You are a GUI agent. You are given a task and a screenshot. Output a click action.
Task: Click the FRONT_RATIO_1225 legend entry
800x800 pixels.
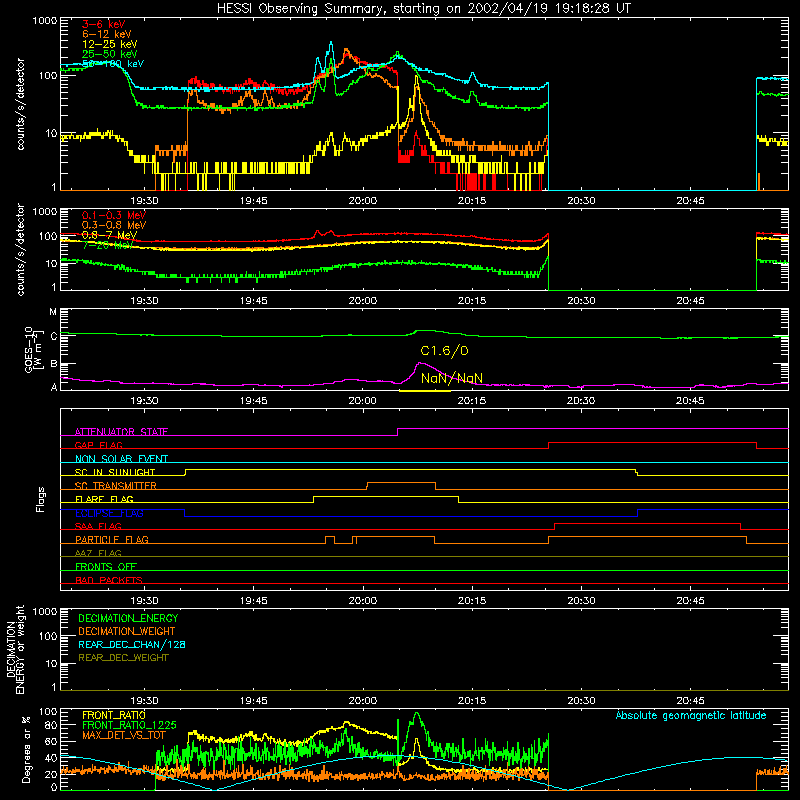pos(129,725)
